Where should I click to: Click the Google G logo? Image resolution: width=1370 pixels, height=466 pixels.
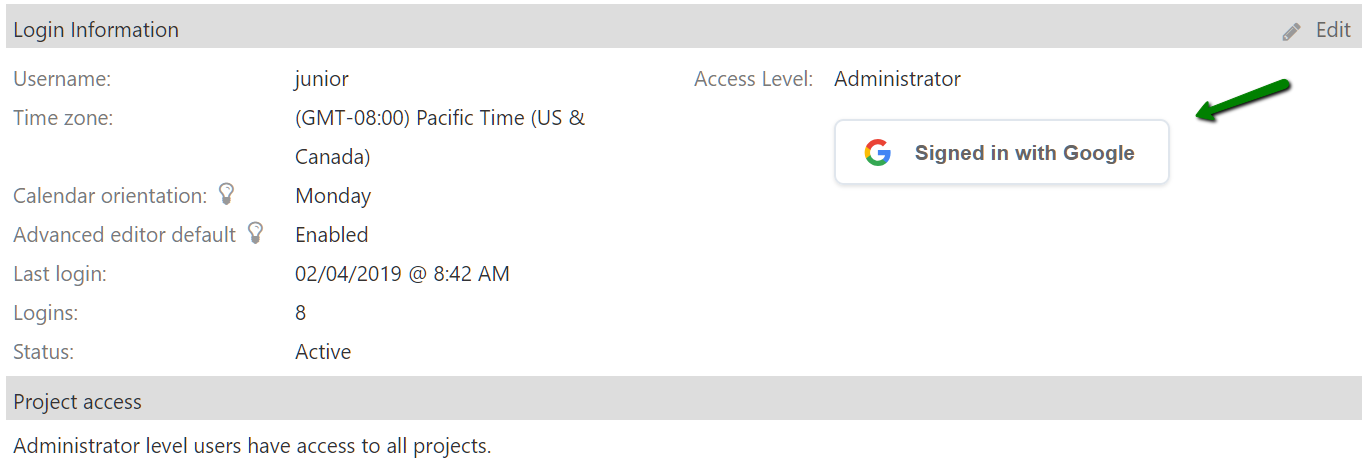878,153
